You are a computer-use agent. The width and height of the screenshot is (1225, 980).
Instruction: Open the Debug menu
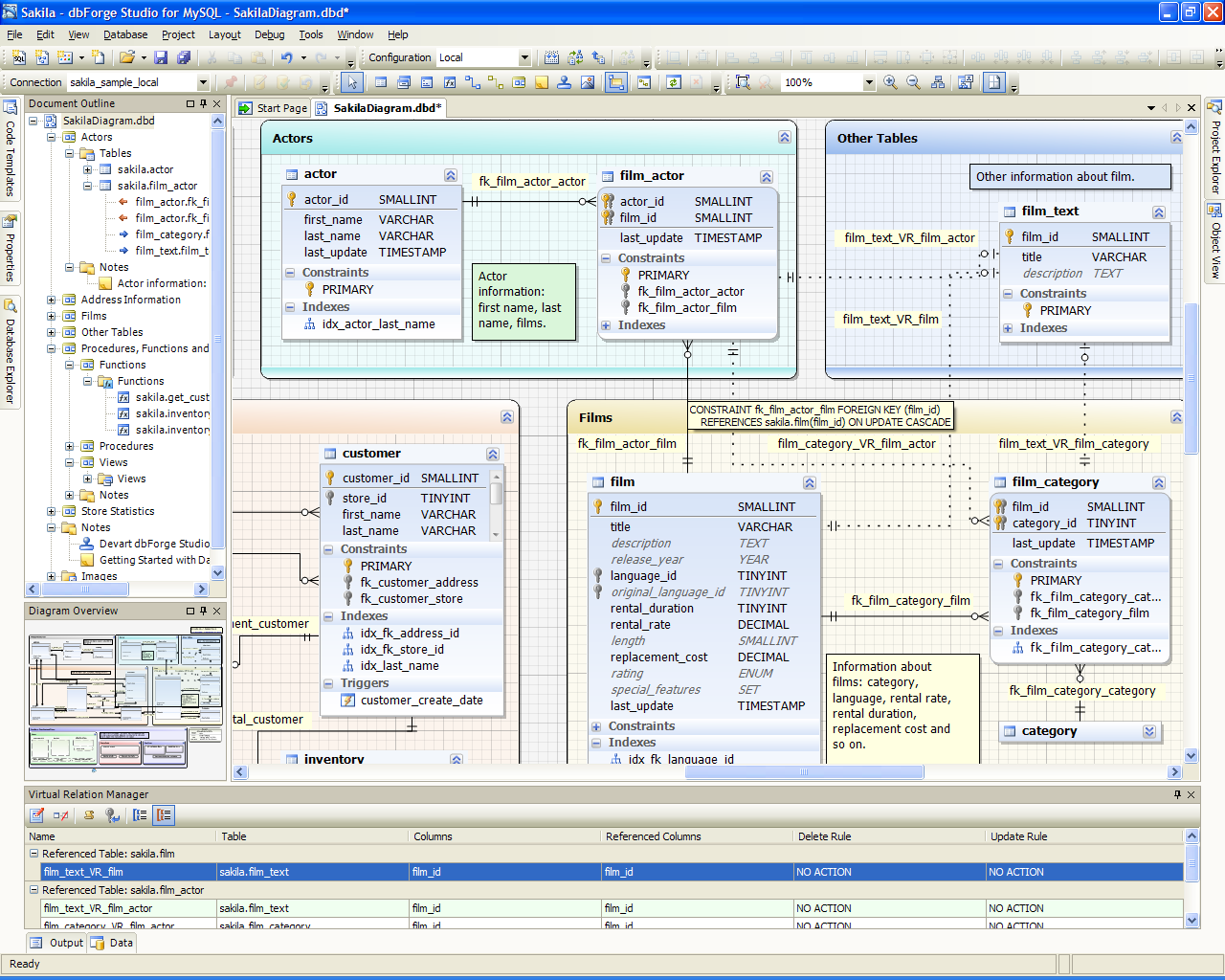click(270, 34)
